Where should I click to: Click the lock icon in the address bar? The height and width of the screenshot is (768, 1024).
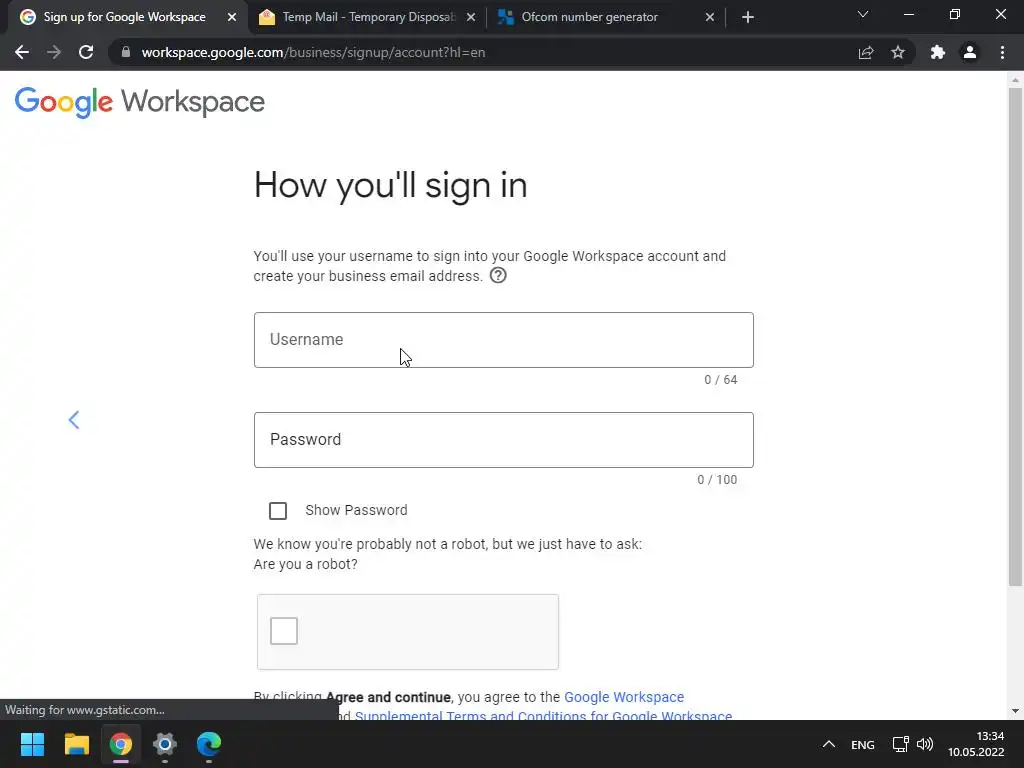point(126,52)
